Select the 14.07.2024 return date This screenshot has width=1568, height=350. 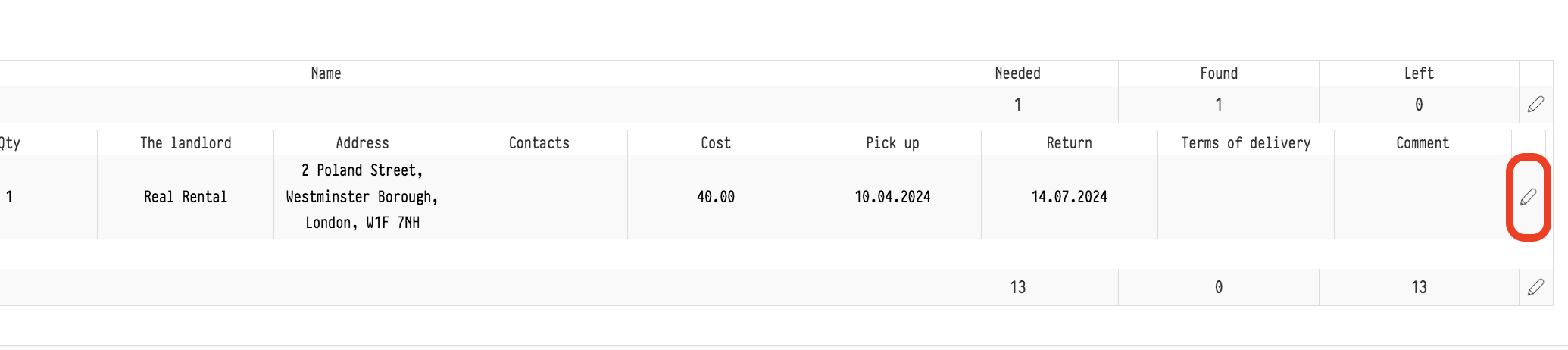[1069, 197]
